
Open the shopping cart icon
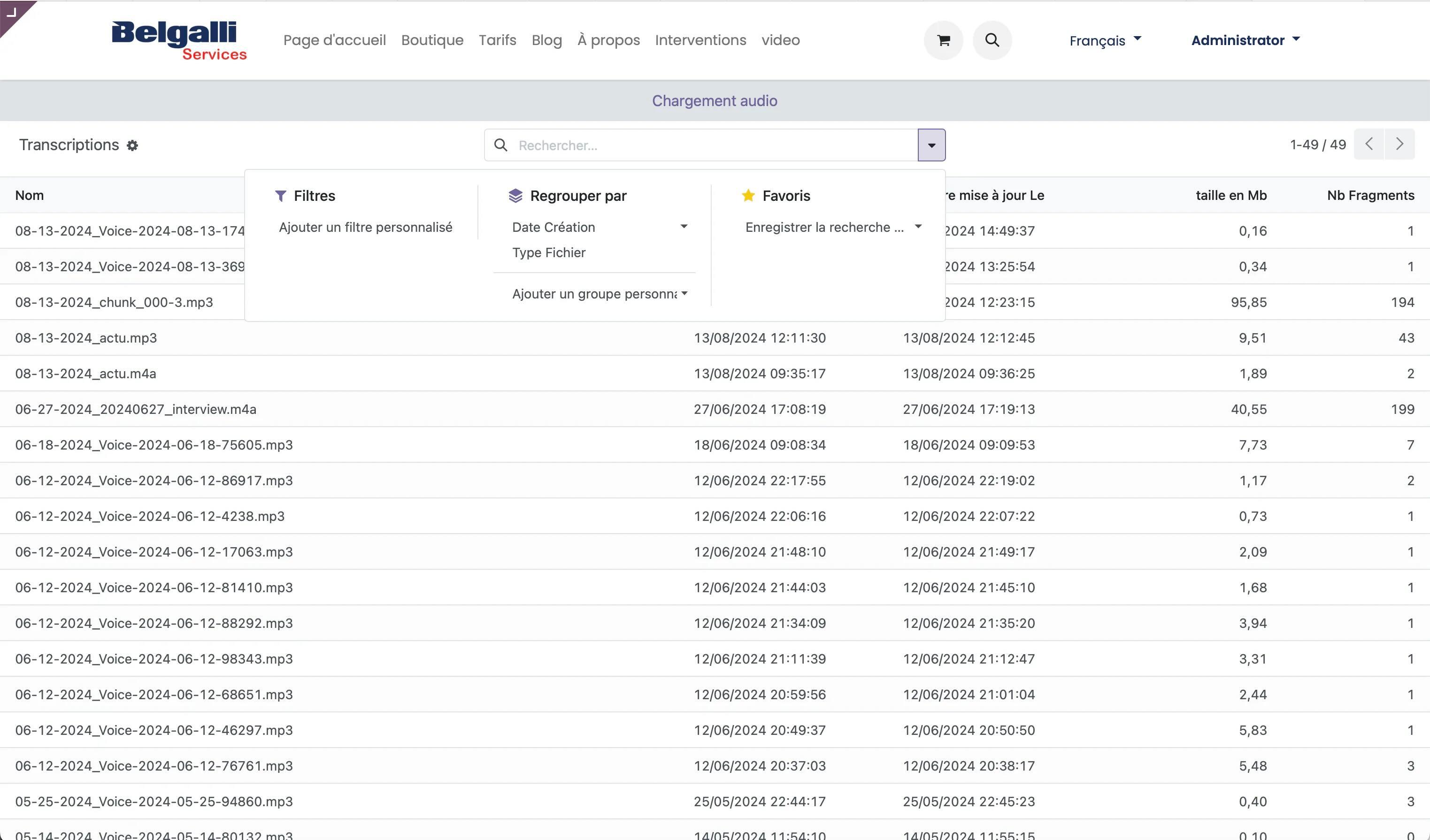tap(943, 40)
